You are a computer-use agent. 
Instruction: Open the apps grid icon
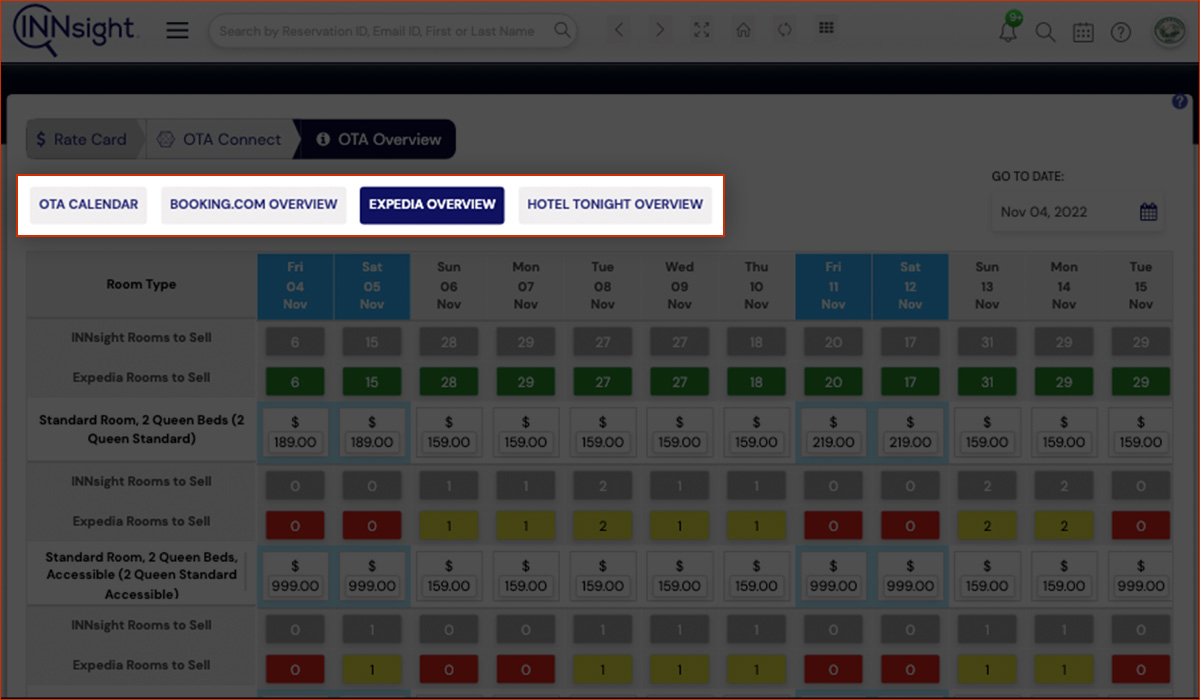point(826,28)
